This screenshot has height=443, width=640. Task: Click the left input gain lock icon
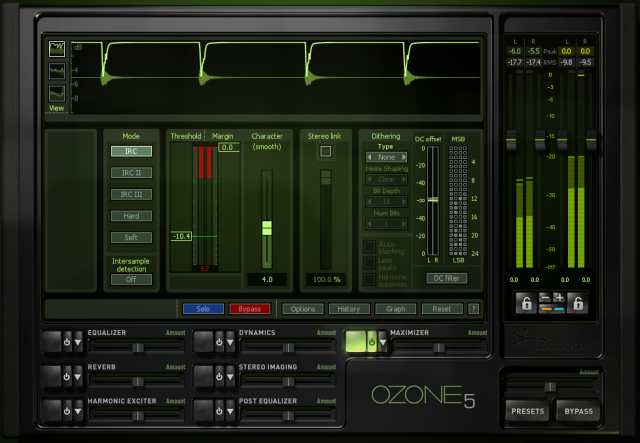coord(526,303)
